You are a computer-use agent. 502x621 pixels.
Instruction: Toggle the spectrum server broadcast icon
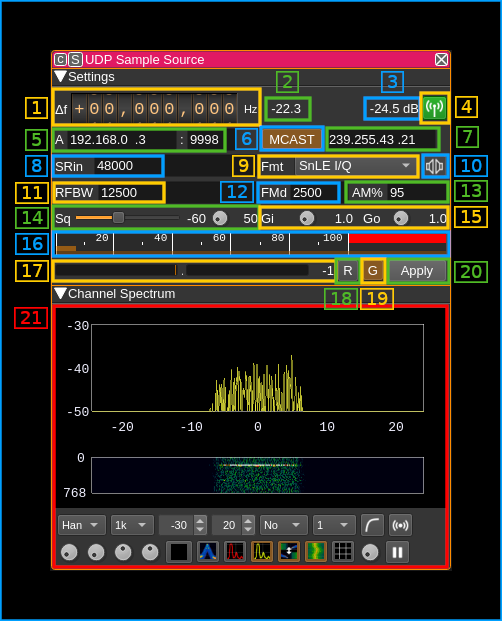(x=400, y=525)
